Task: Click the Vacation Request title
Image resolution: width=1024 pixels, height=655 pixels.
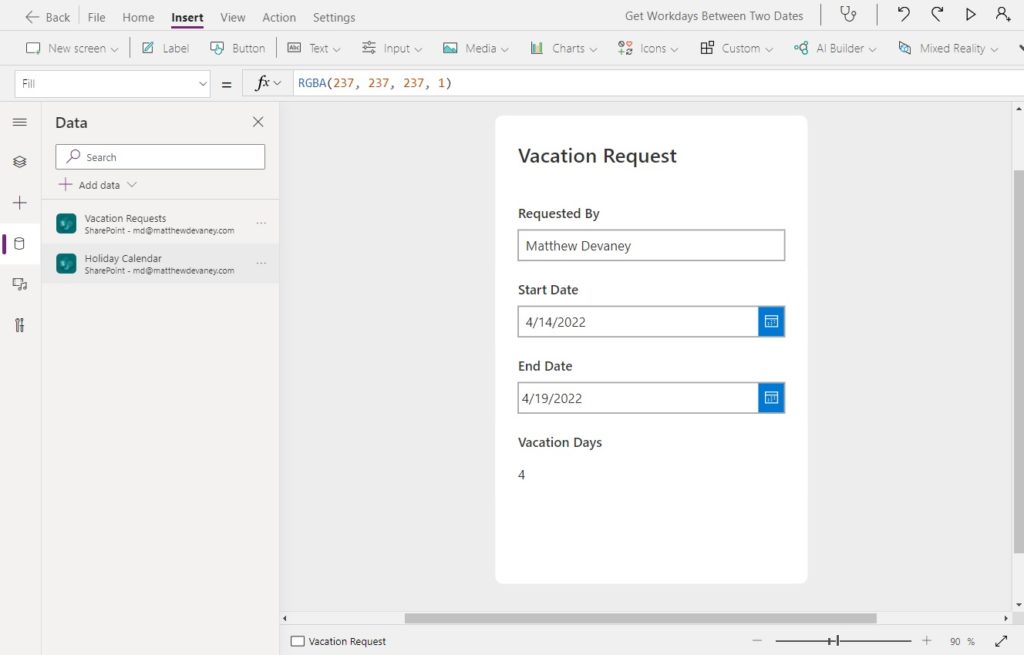Action: [597, 156]
